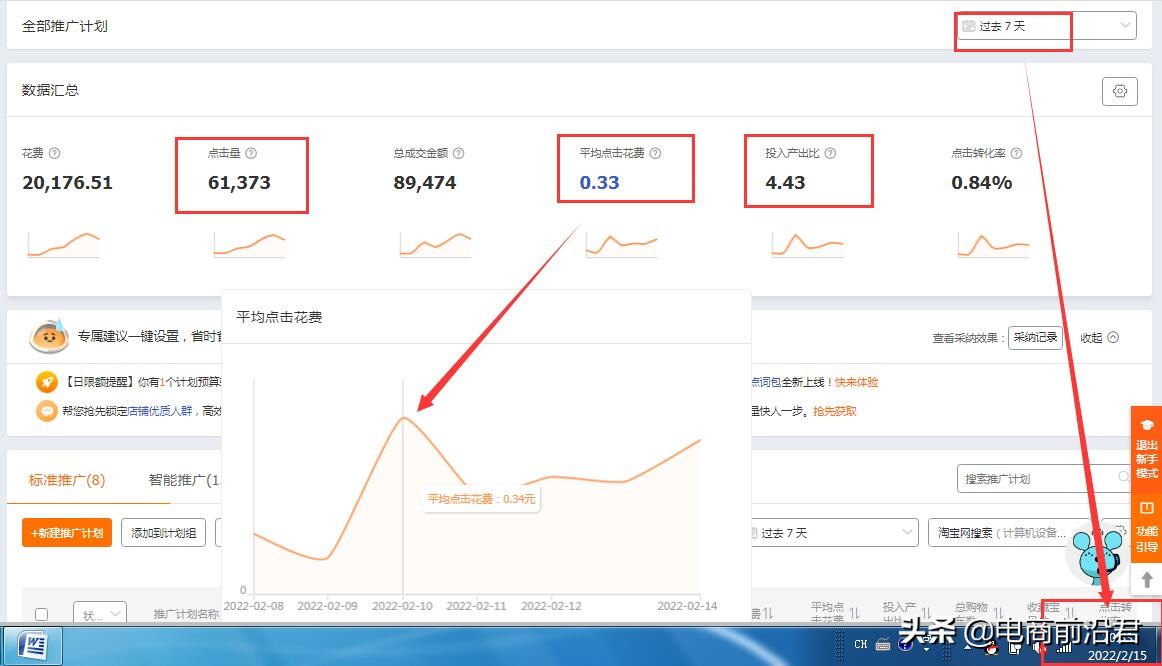
Task: Click the help question-mark icon beside 花费
Action: (54, 154)
